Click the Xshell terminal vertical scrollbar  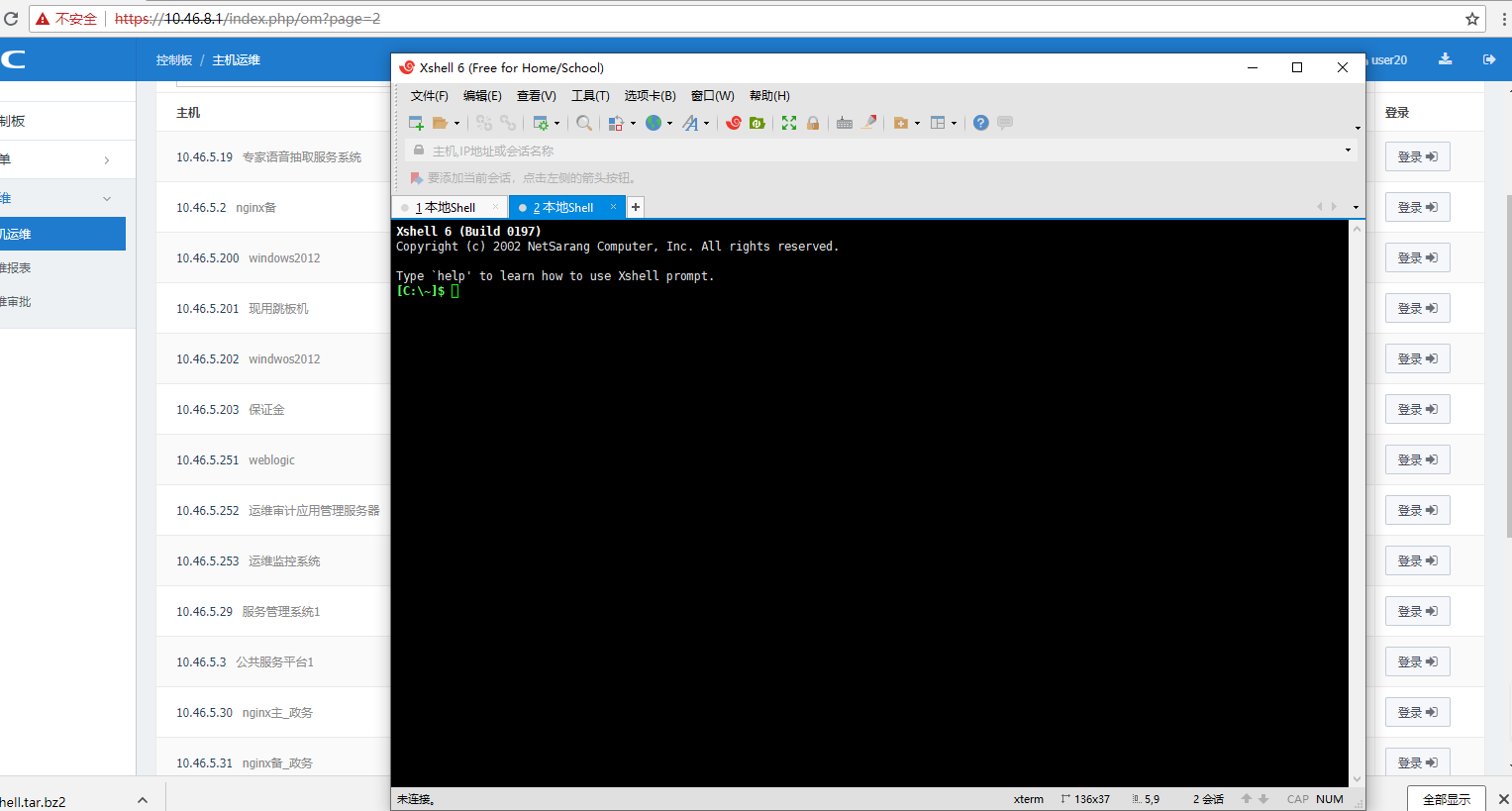pyautogui.click(x=1357, y=503)
